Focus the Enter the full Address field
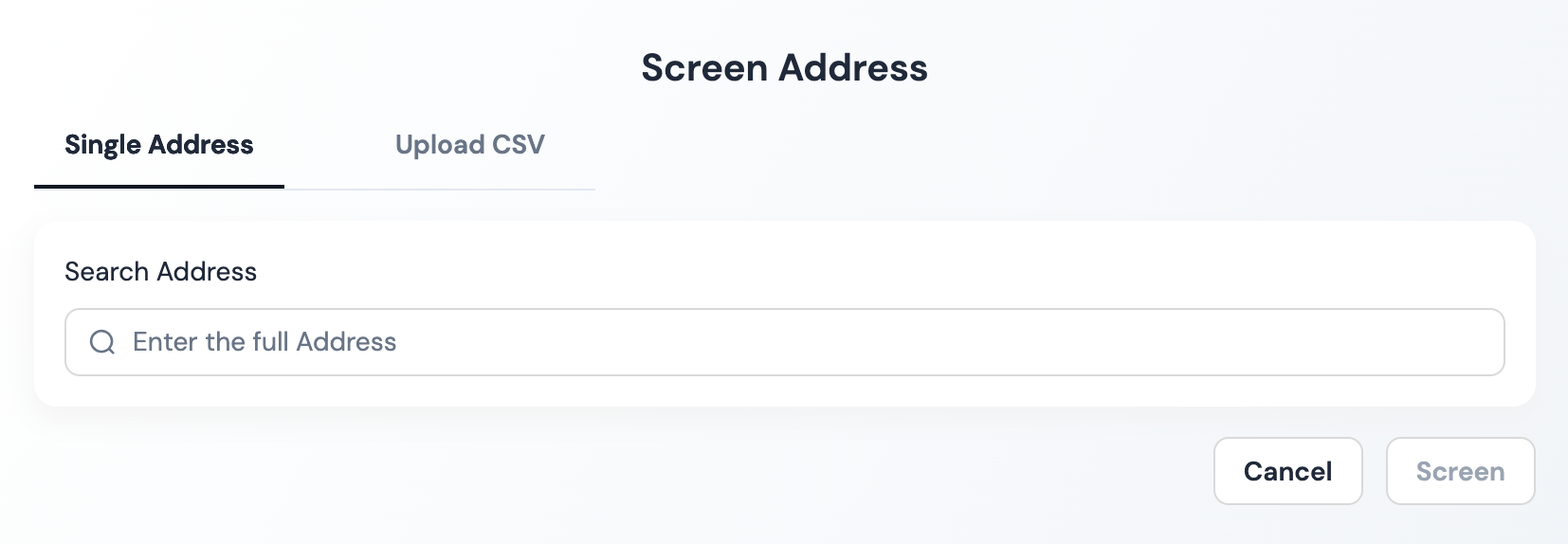The width and height of the screenshot is (1568, 544). click(784, 342)
